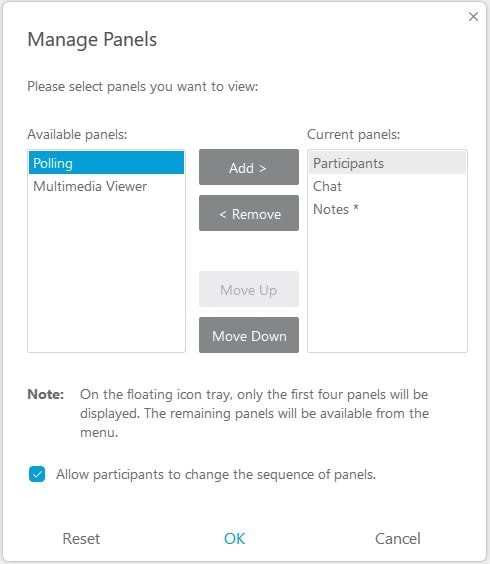Click empty space in Current panels list
The width and height of the screenshot is (490, 564).
(387, 286)
